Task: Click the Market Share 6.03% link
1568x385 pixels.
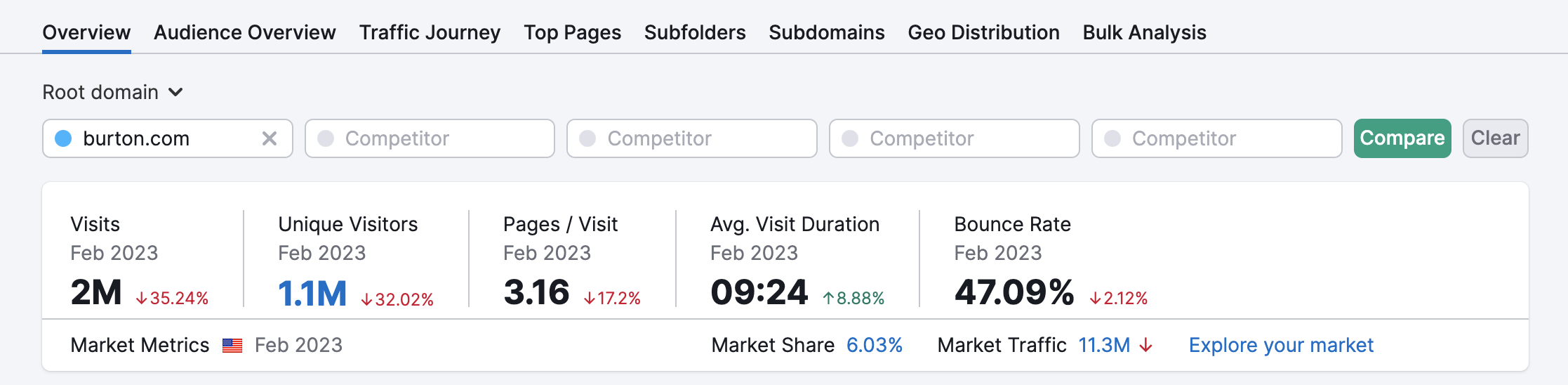Action: tap(875, 345)
